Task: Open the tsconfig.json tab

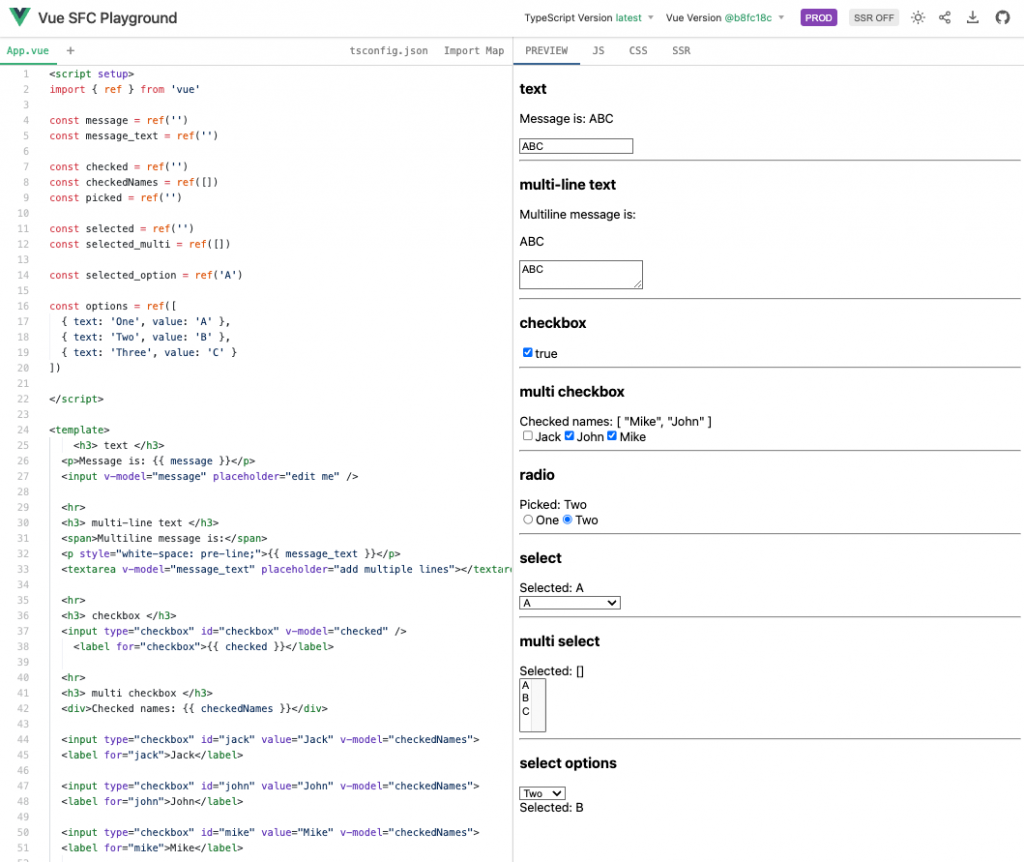Action: pyautogui.click(x=389, y=51)
